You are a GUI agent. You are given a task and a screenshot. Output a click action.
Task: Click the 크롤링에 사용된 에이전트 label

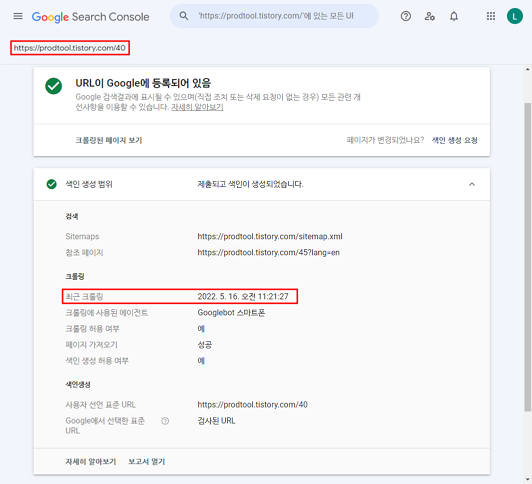pyautogui.click(x=107, y=313)
